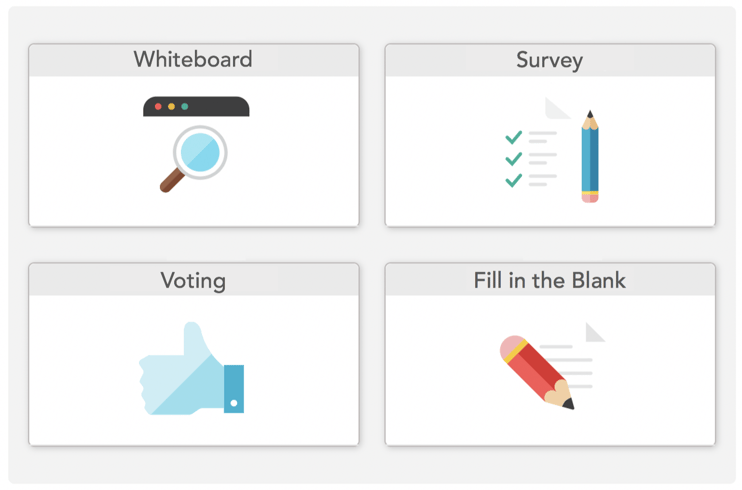The image size is (742, 490).
Task: Click the top green checkmark in Survey icon
Action: 513,137
